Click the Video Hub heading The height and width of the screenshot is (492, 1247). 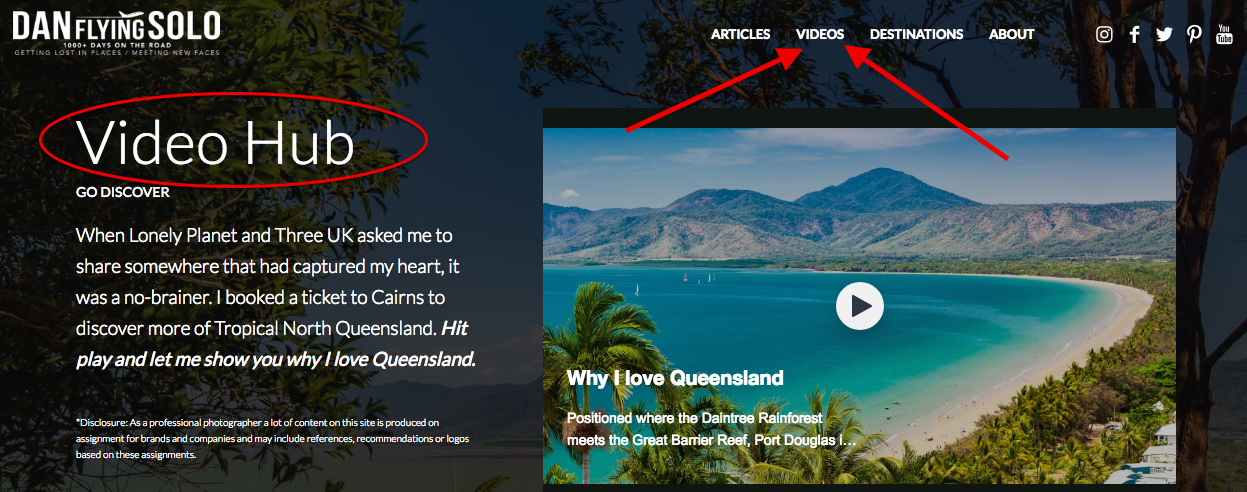216,143
